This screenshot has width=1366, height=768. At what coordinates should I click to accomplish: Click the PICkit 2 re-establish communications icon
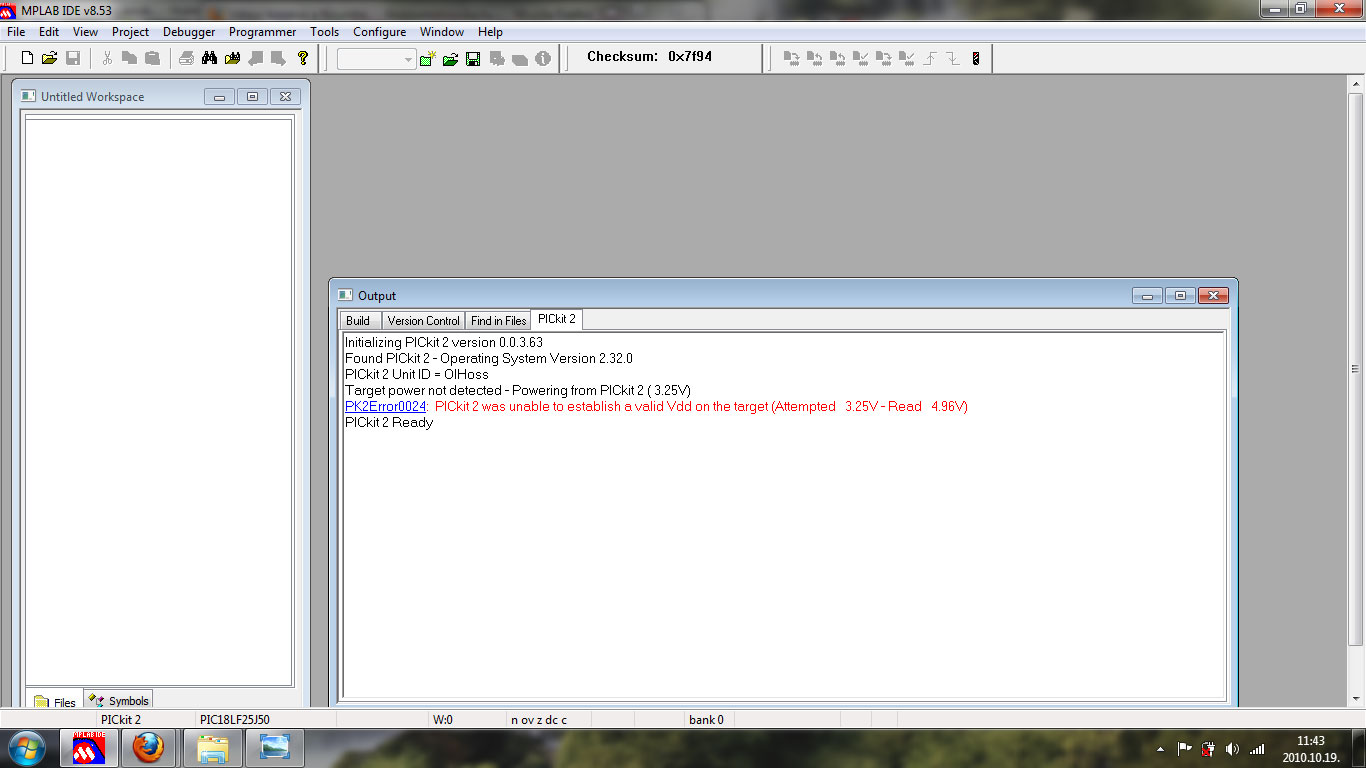976,58
